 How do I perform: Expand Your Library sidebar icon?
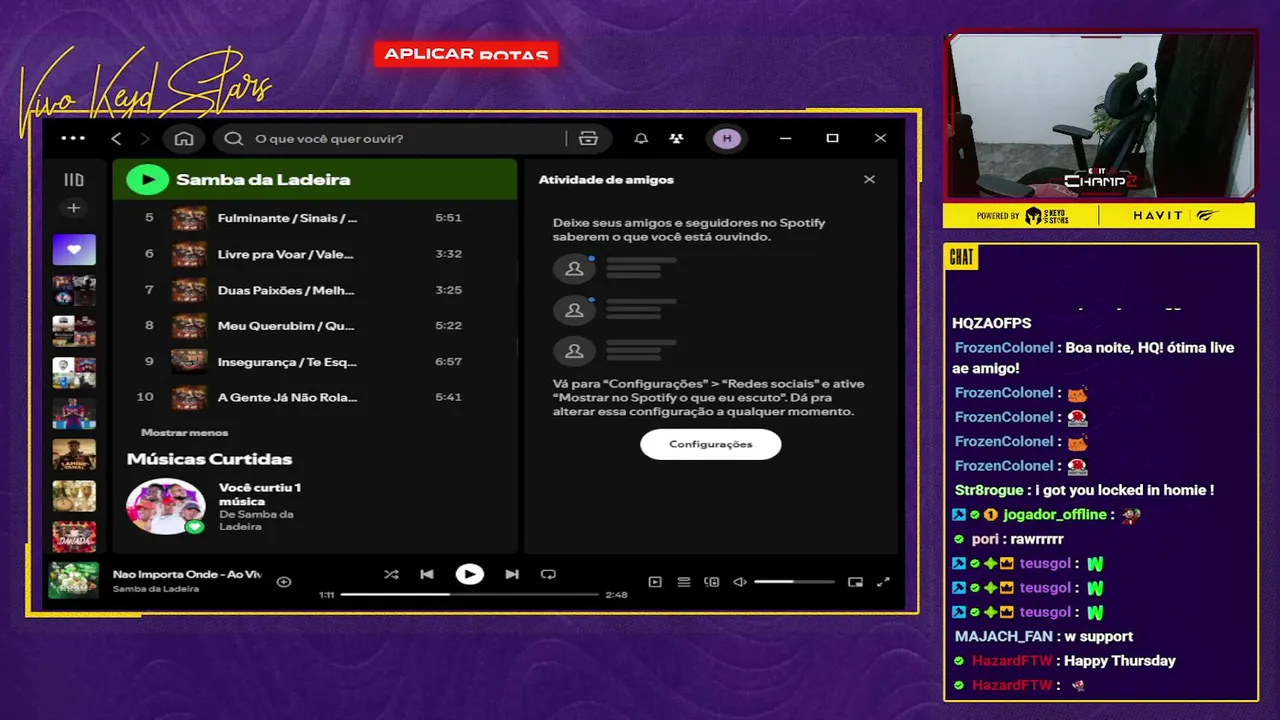pos(74,180)
